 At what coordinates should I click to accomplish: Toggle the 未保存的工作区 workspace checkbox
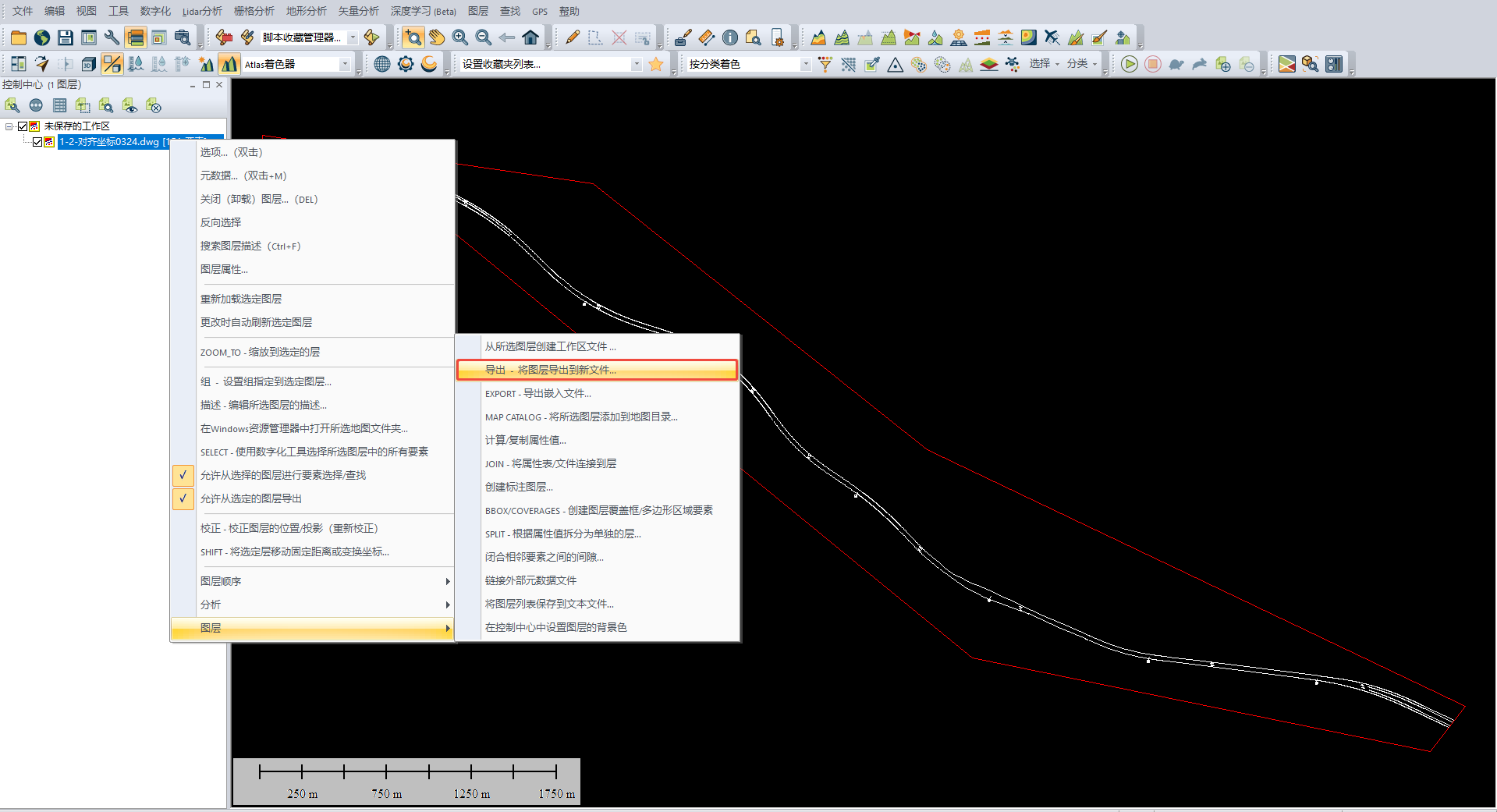tap(23, 126)
